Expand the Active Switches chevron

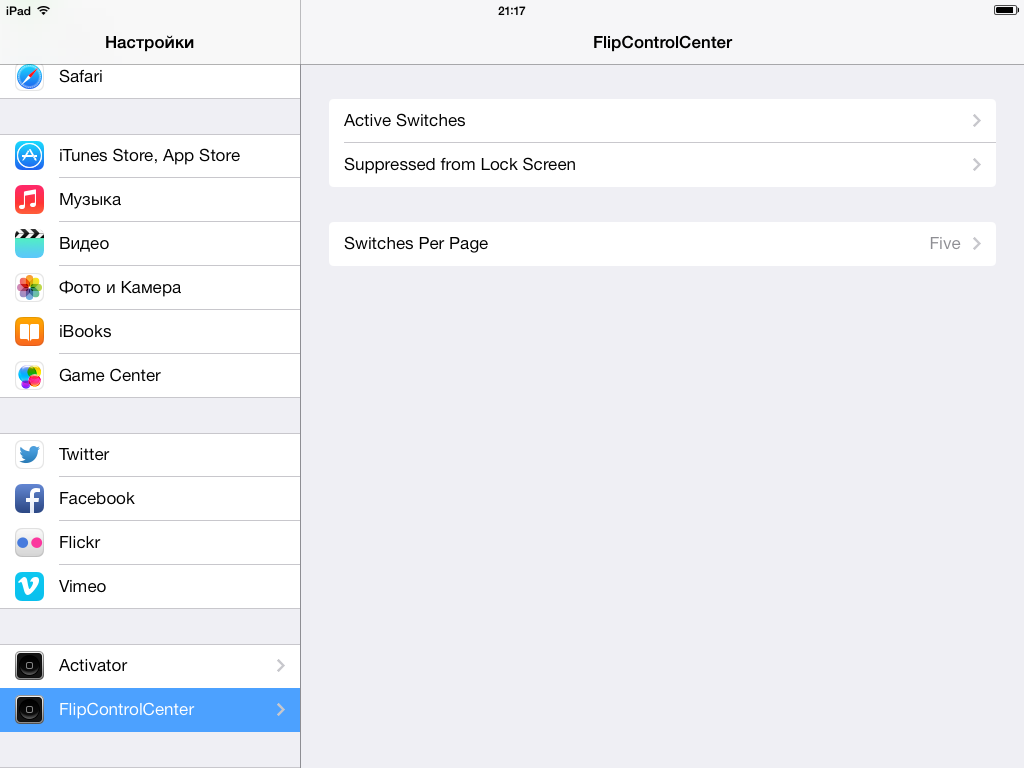[976, 121]
